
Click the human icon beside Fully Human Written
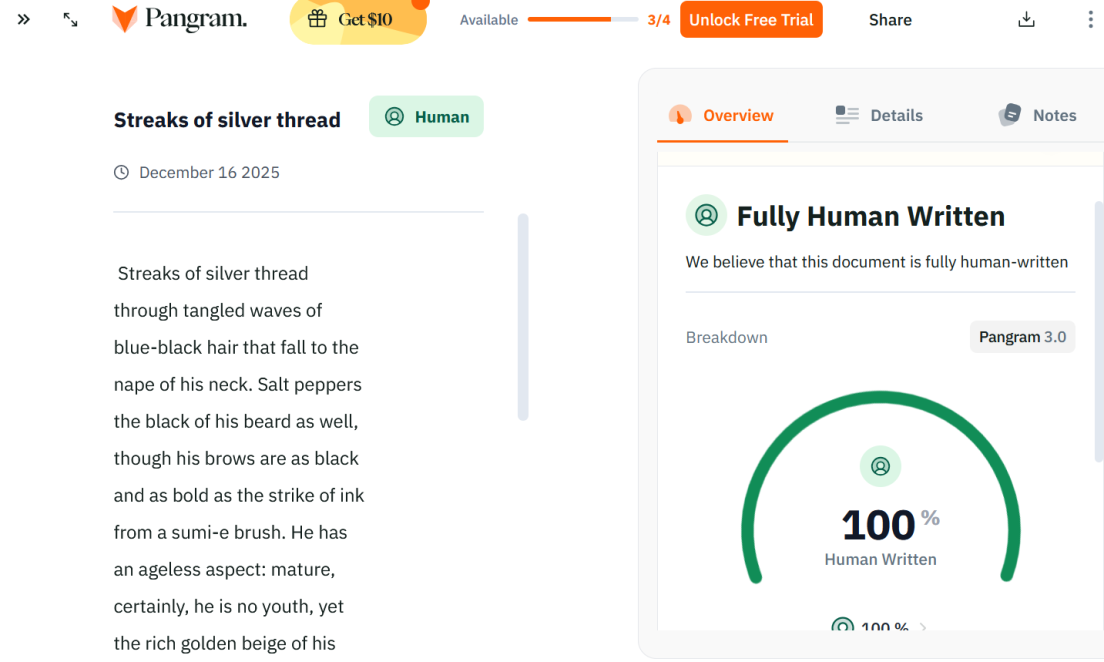707,216
